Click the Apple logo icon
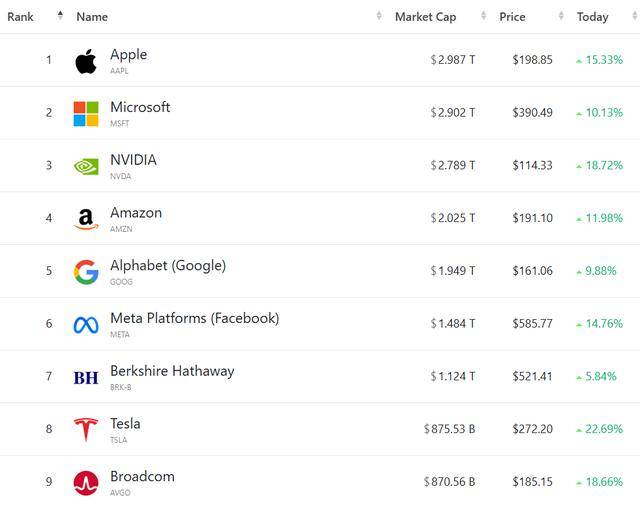Viewport: 640px width, 506px height. (x=86, y=61)
